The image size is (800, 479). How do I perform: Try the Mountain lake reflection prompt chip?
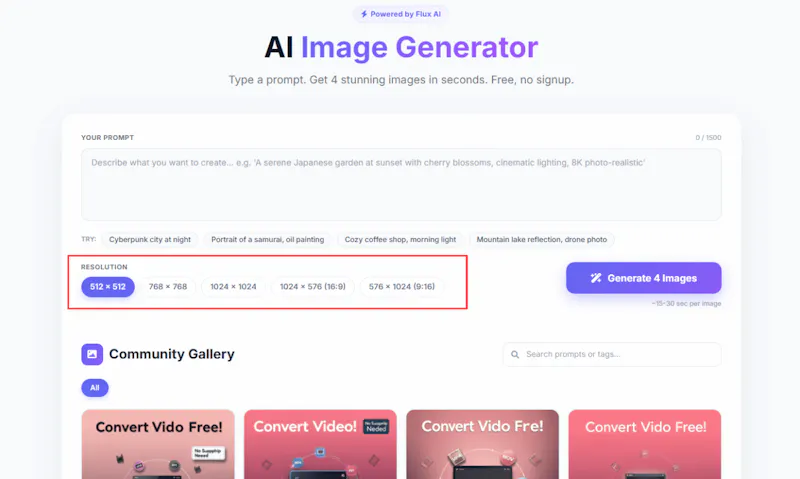(x=541, y=239)
